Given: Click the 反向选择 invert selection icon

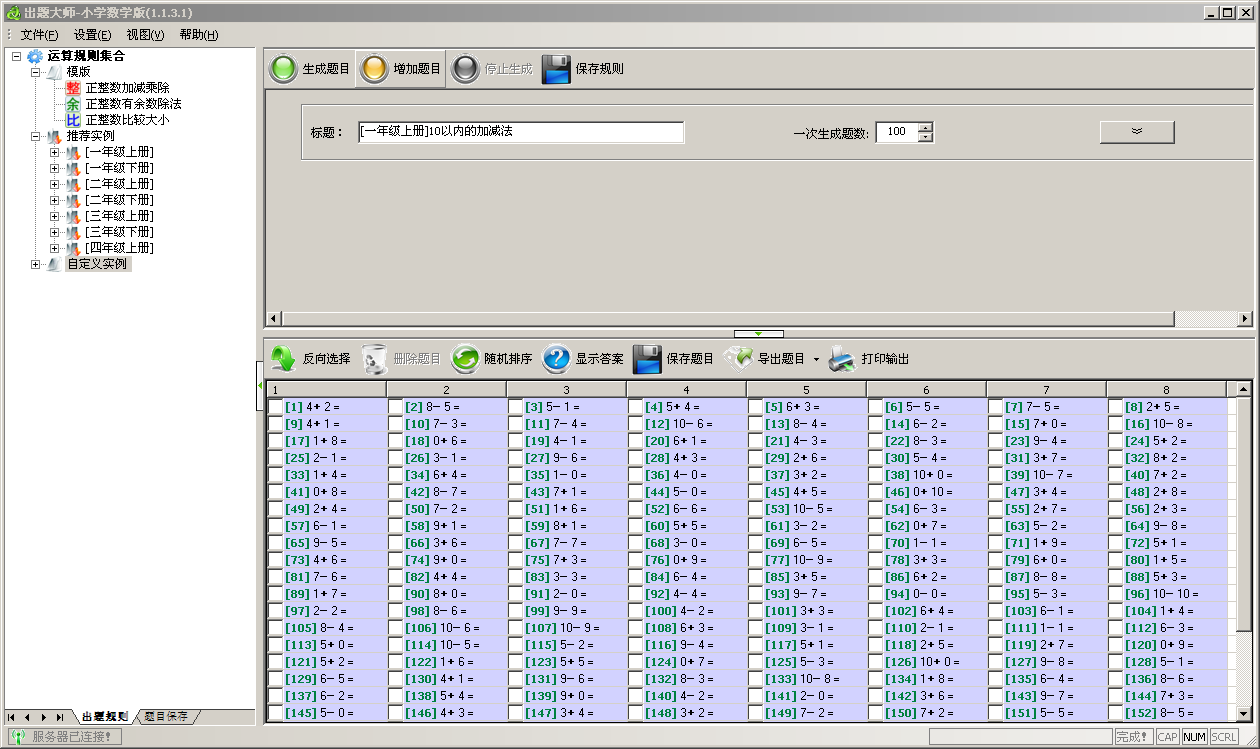Looking at the screenshot, I should click(284, 359).
